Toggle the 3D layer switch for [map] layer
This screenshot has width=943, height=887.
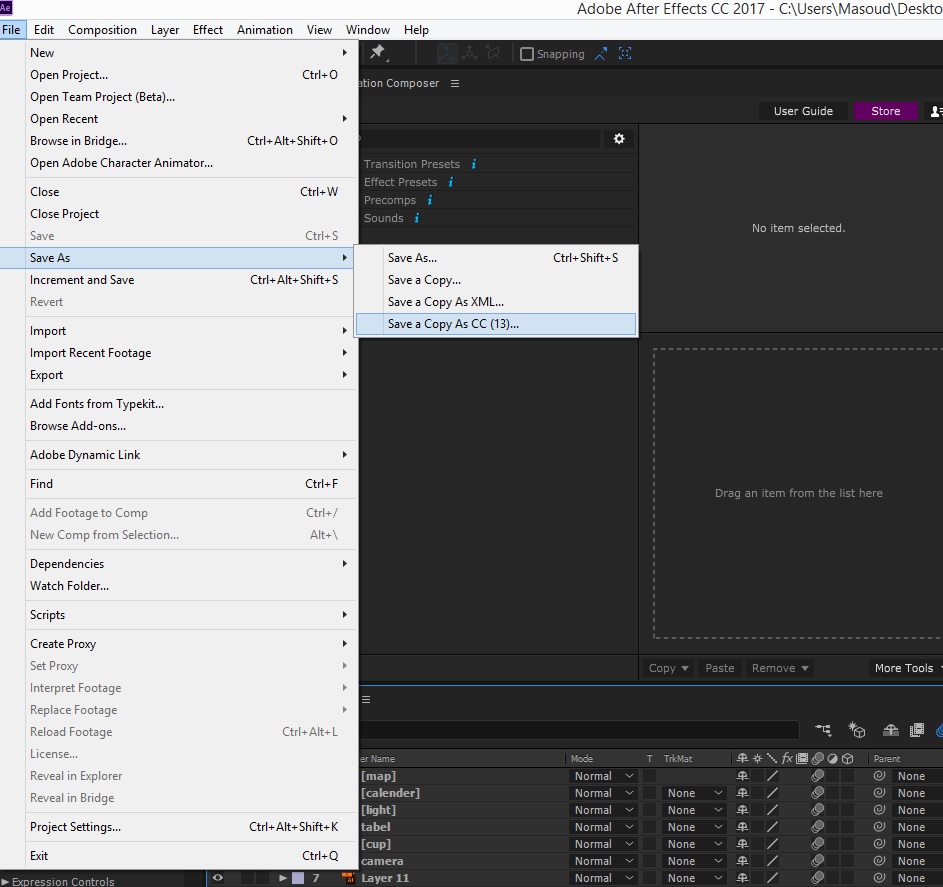(x=847, y=776)
